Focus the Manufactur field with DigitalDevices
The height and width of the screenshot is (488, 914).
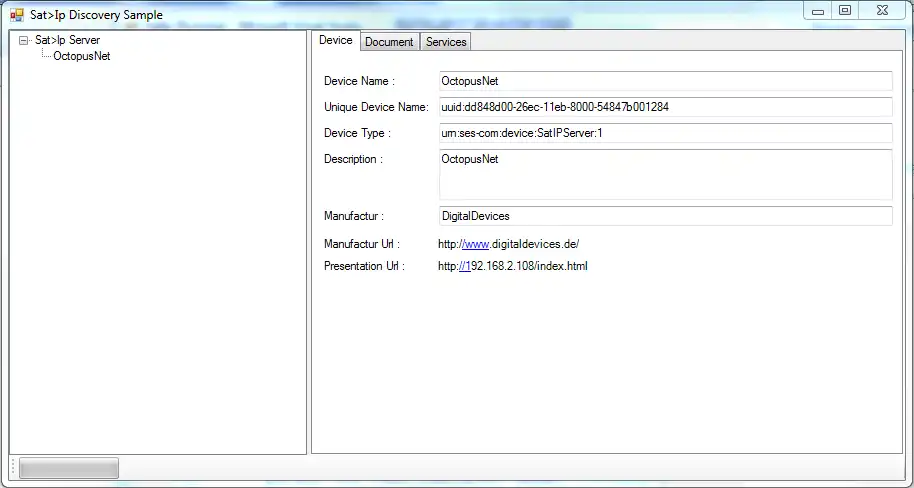(665, 216)
